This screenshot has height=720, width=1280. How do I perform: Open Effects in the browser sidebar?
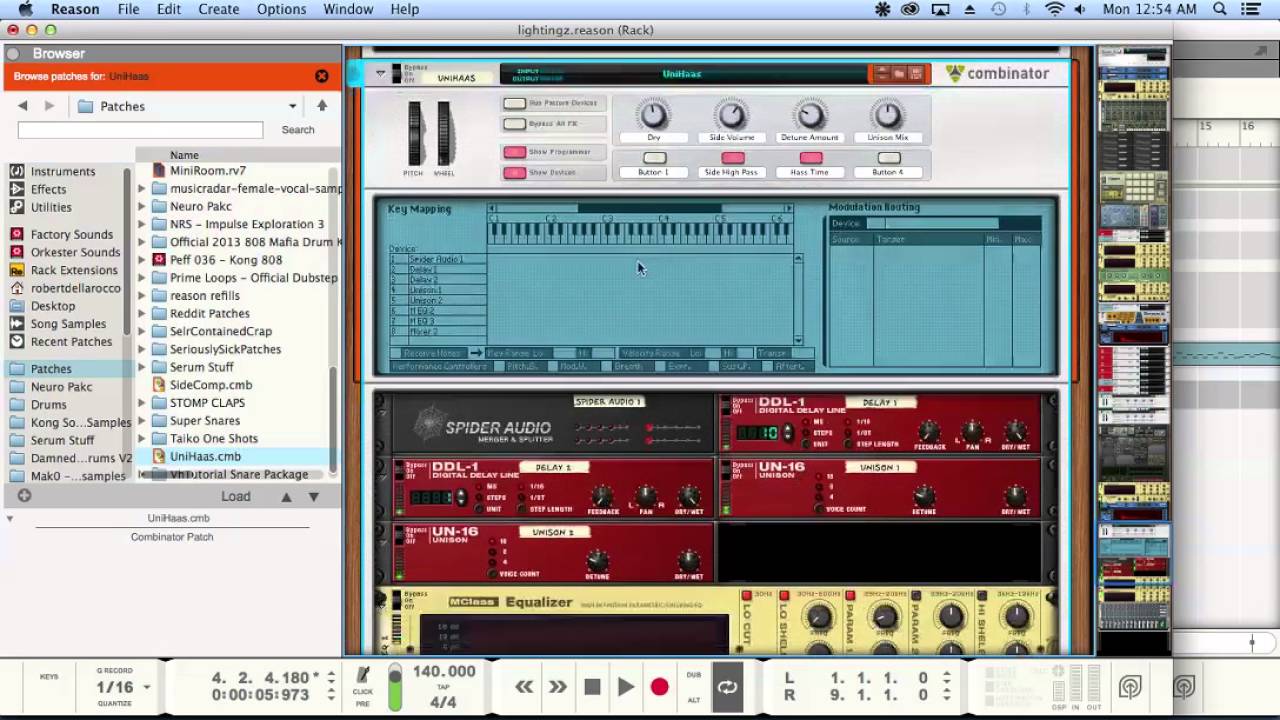coord(48,189)
